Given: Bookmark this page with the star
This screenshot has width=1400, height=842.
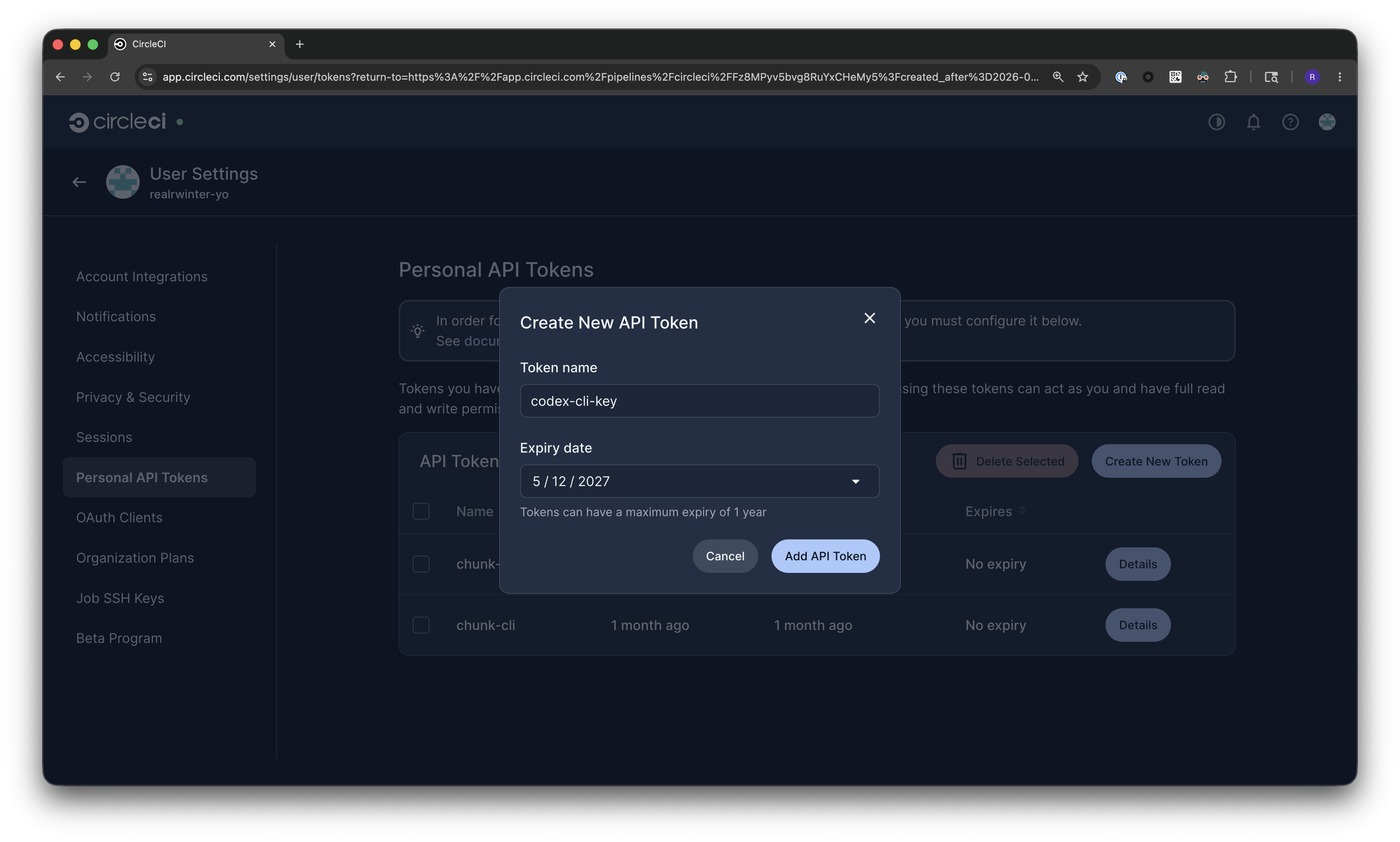Looking at the screenshot, I should point(1082,77).
